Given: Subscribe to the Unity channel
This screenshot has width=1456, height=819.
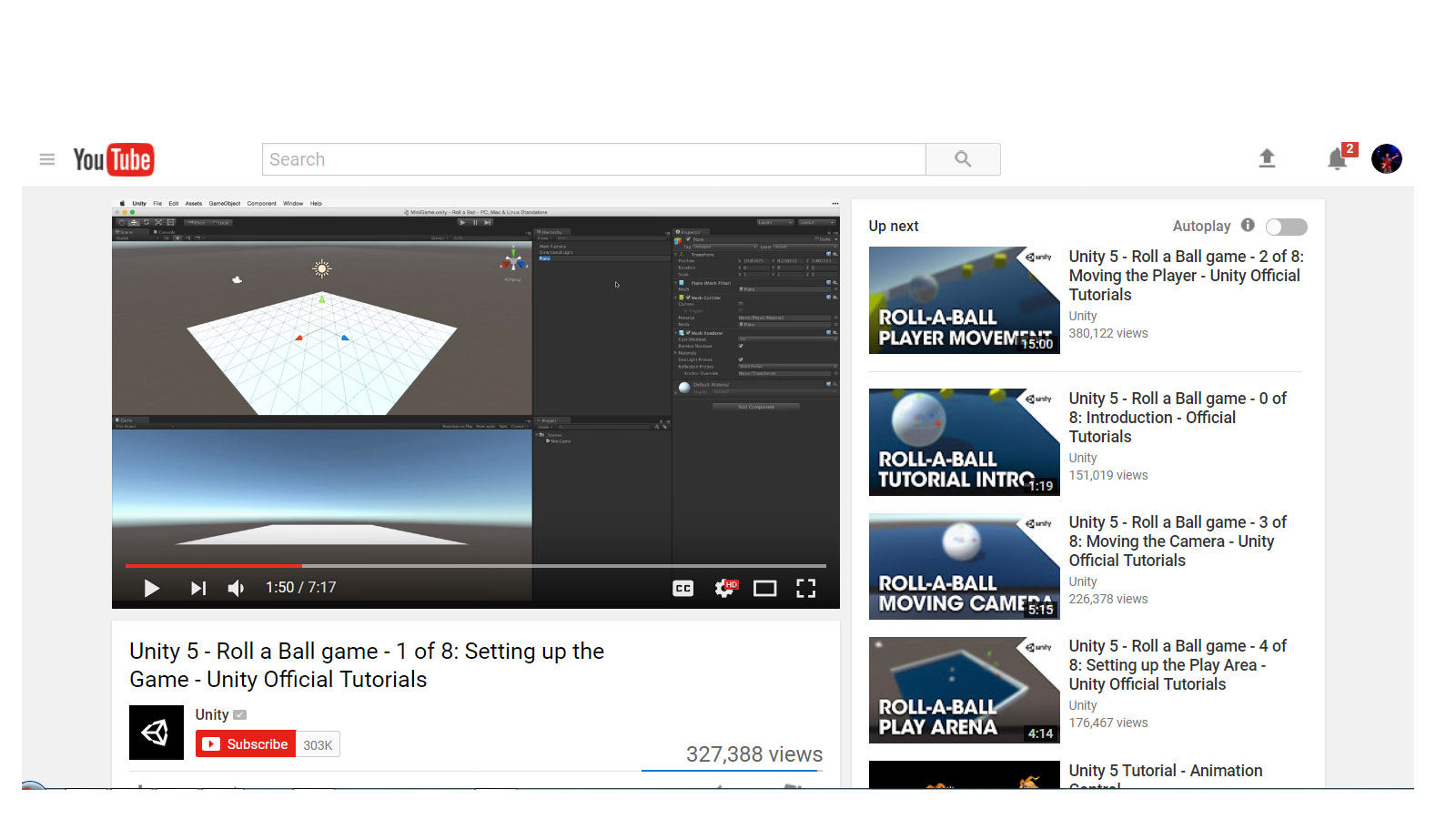Looking at the screenshot, I should [x=246, y=744].
